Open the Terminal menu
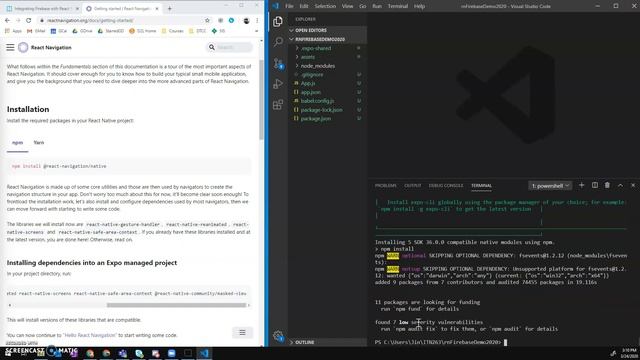This screenshot has height=360, width=640. [398, 6]
